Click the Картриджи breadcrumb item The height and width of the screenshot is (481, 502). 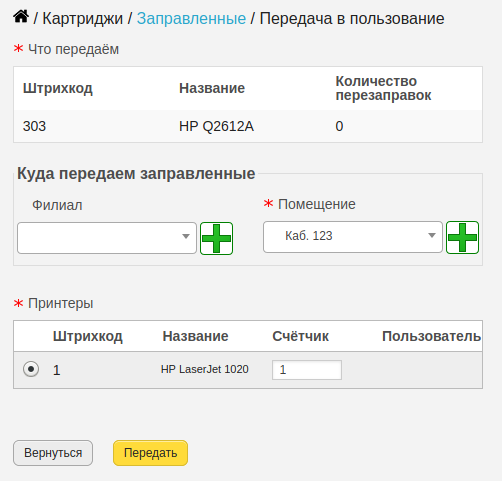pyautogui.click(x=83, y=18)
